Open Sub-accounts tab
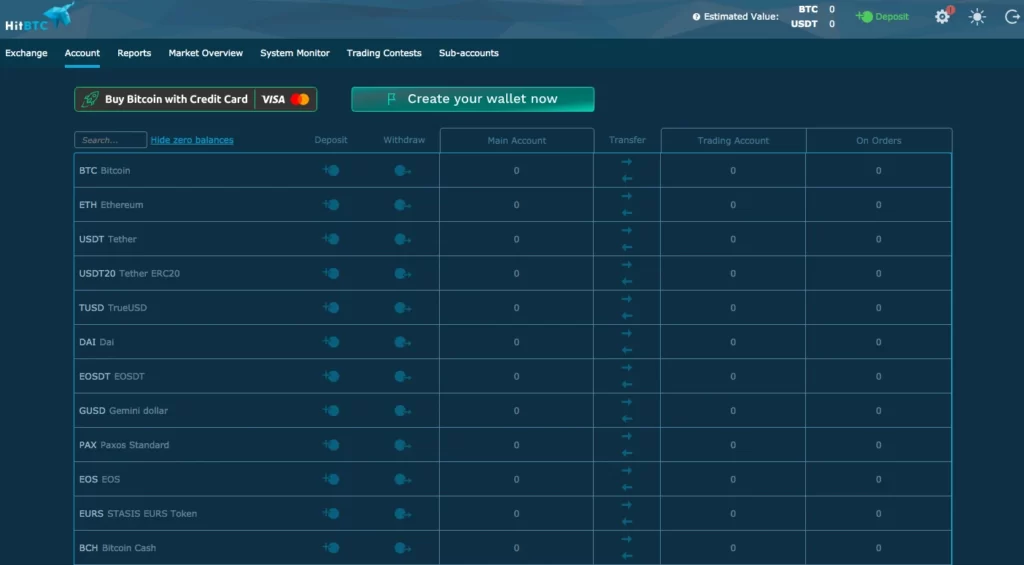1024x565 pixels. coord(469,53)
